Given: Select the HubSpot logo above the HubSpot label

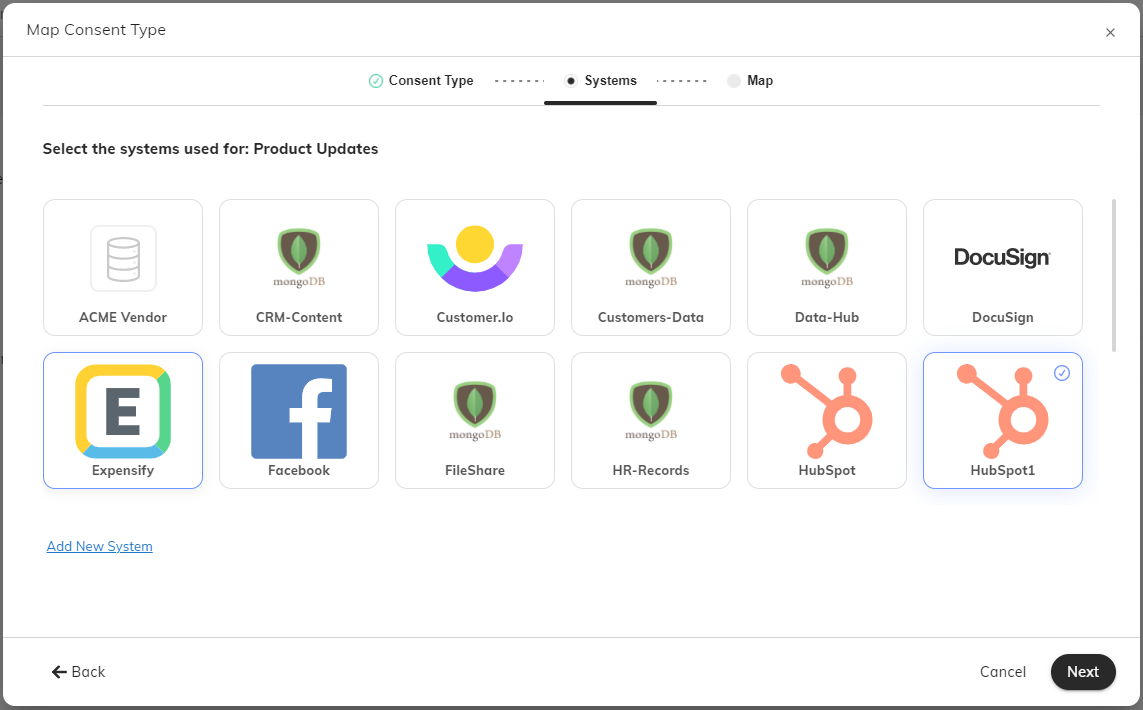Looking at the screenshot, I should [x=827, y=411].
